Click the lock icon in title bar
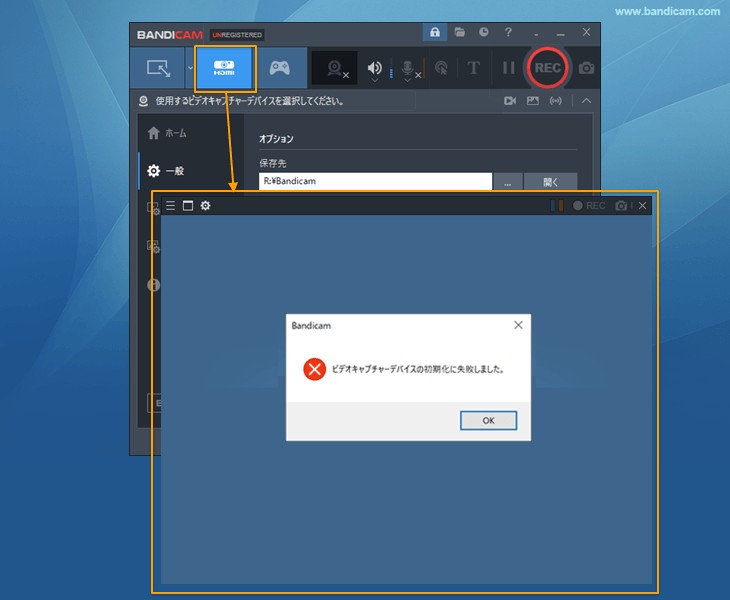The width and height of the screenshot is (730, 600). tap(435, 32)
